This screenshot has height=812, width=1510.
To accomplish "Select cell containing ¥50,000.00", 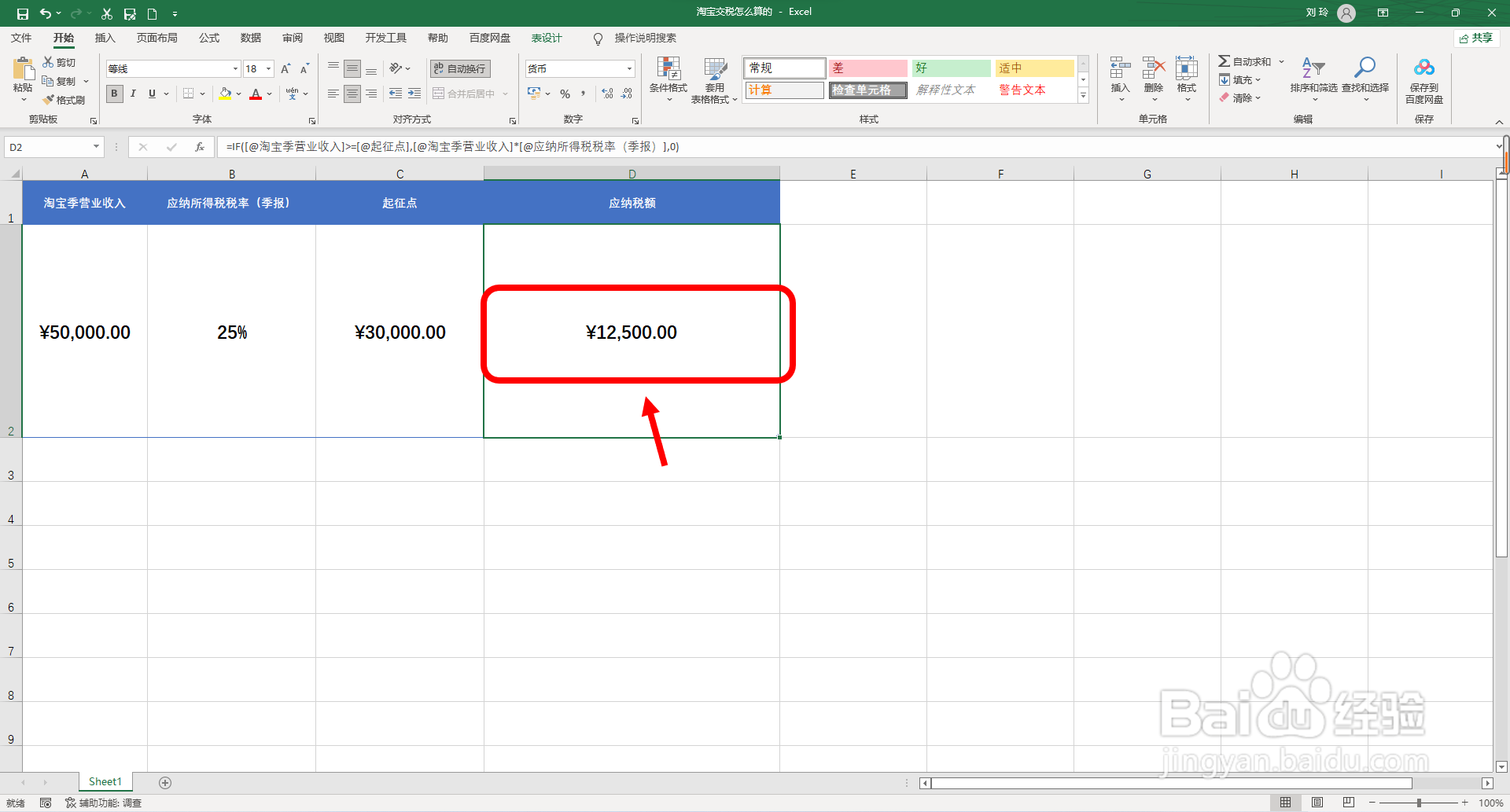I will coord(85,332).
